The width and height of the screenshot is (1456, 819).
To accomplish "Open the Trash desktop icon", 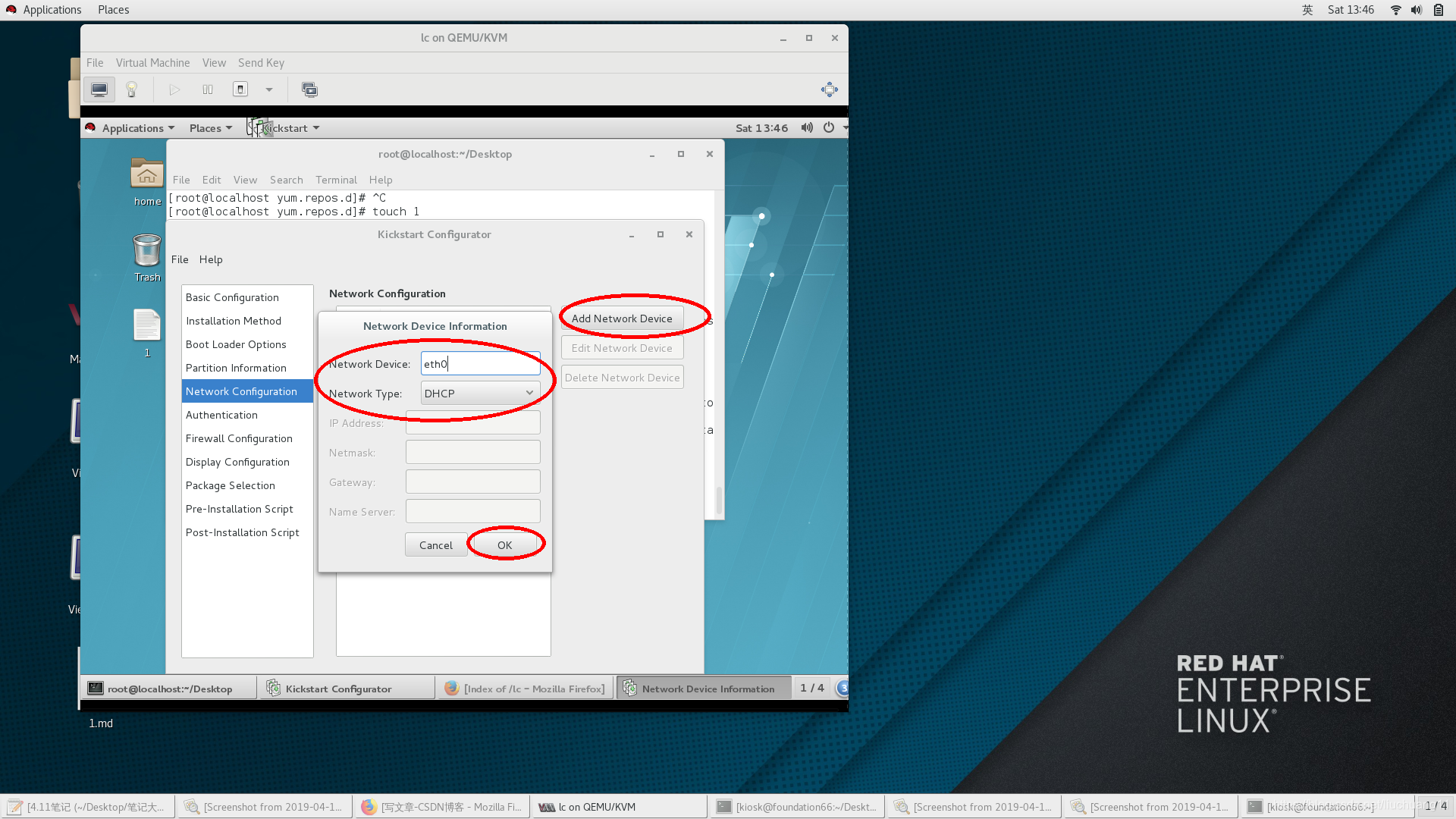I will (146, 252).
